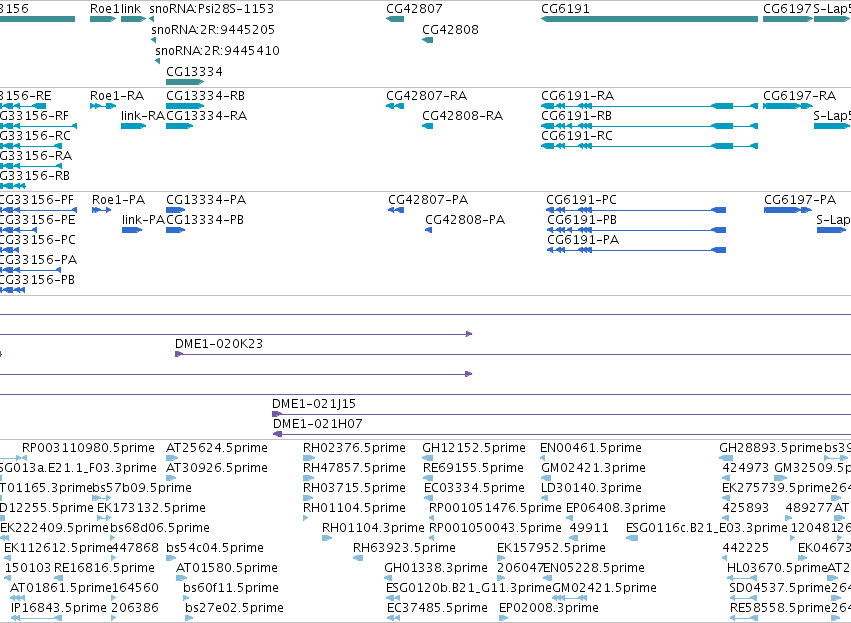This screenshot has width=851, height=623.
Task: Select the Roe1-PA protein feature
Action: click(x=101, y=210)
